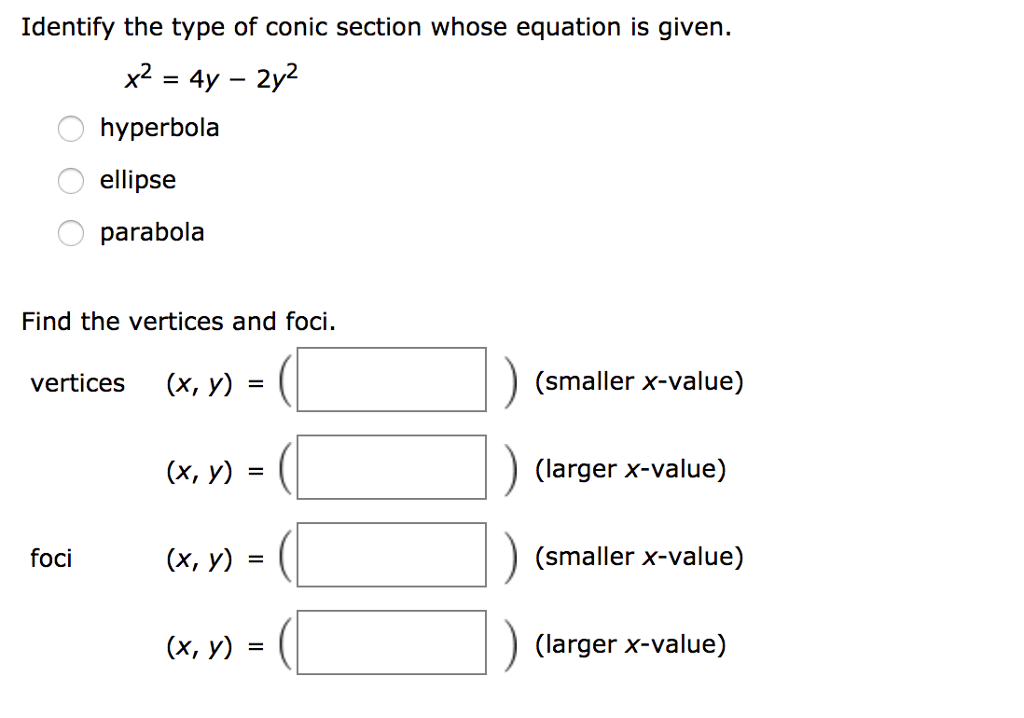Click the larger x-value vertex input box

[x=391, y=467]
